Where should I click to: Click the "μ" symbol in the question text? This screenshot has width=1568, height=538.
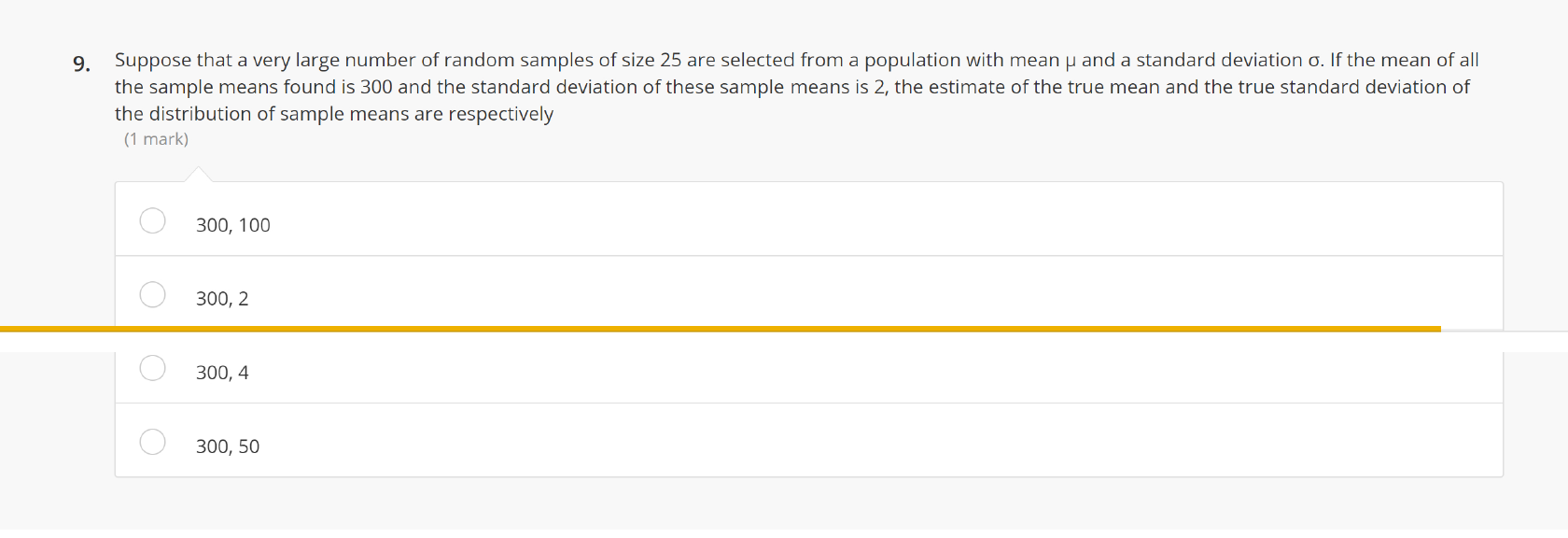pyautogui.click(x=1070, y=61)
